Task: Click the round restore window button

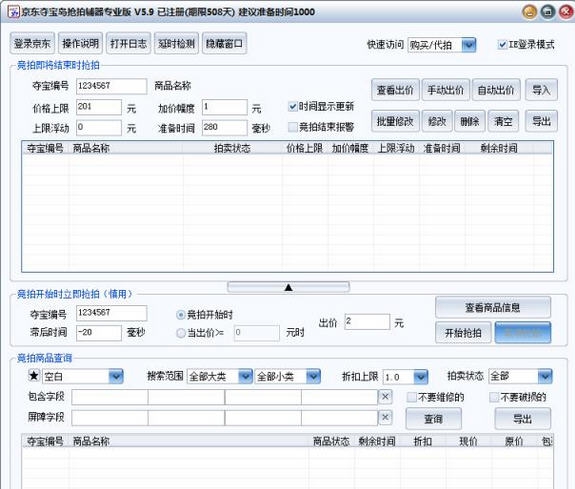Action: pos(547,12)
